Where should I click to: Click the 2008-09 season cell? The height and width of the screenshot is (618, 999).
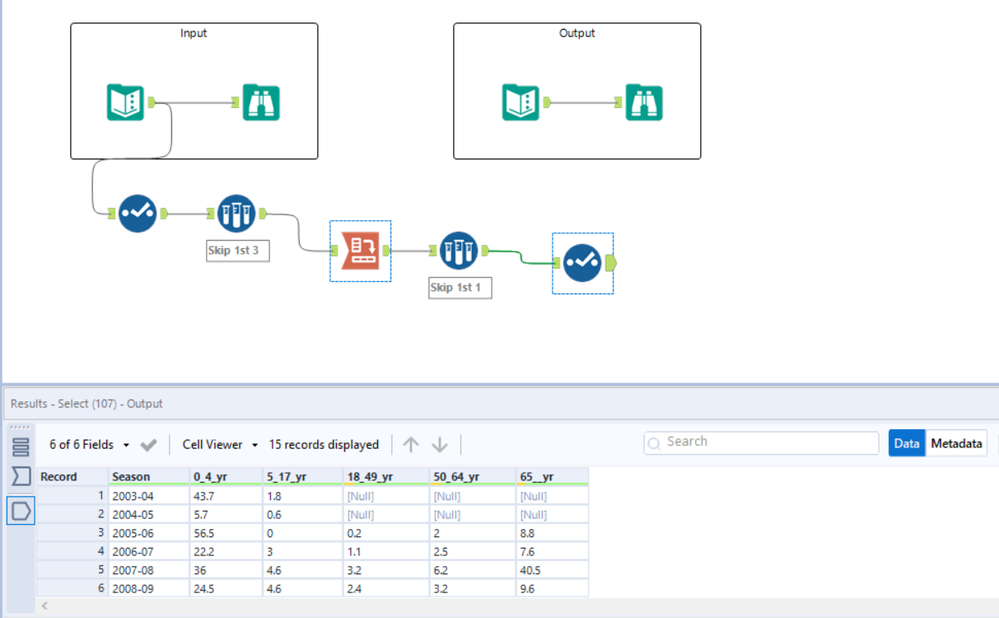[x=149, y=588]
